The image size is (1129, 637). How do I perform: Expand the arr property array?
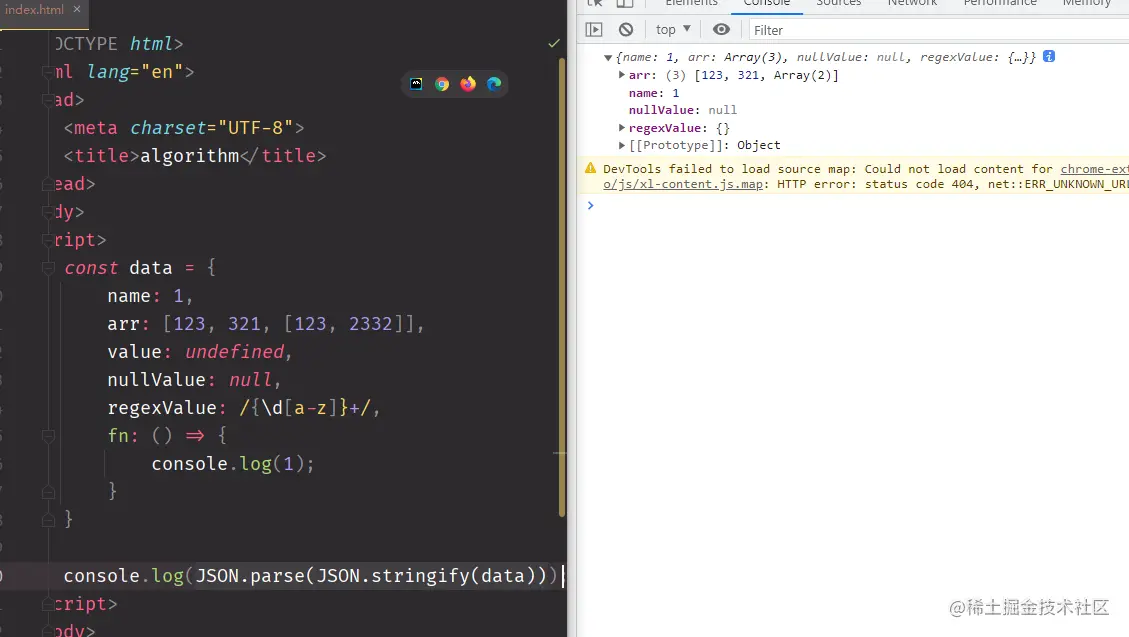(x=621, y=75)
